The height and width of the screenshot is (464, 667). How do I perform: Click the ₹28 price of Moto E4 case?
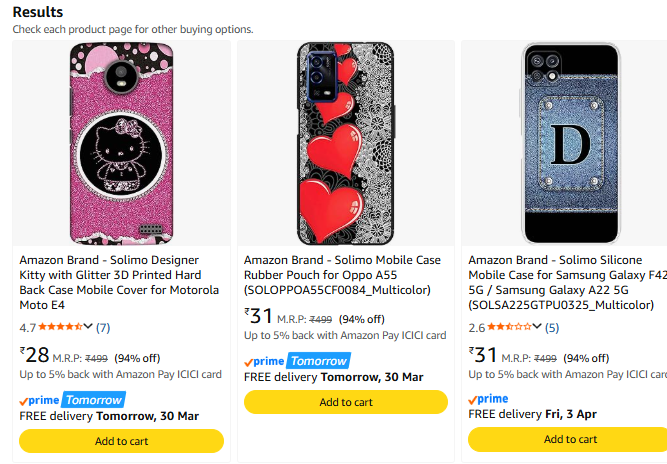[35, 355]
